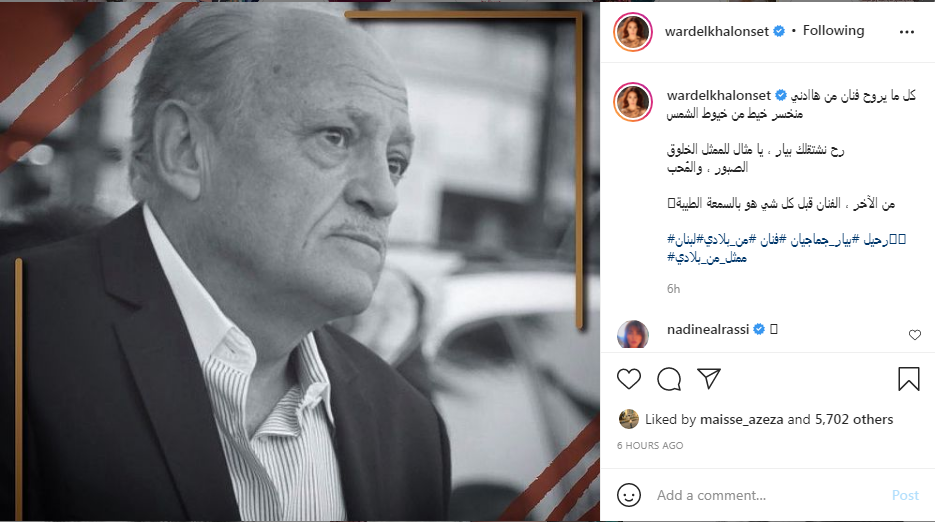
Task: View the 5,702 others likes list
Action: click(854, 419)
